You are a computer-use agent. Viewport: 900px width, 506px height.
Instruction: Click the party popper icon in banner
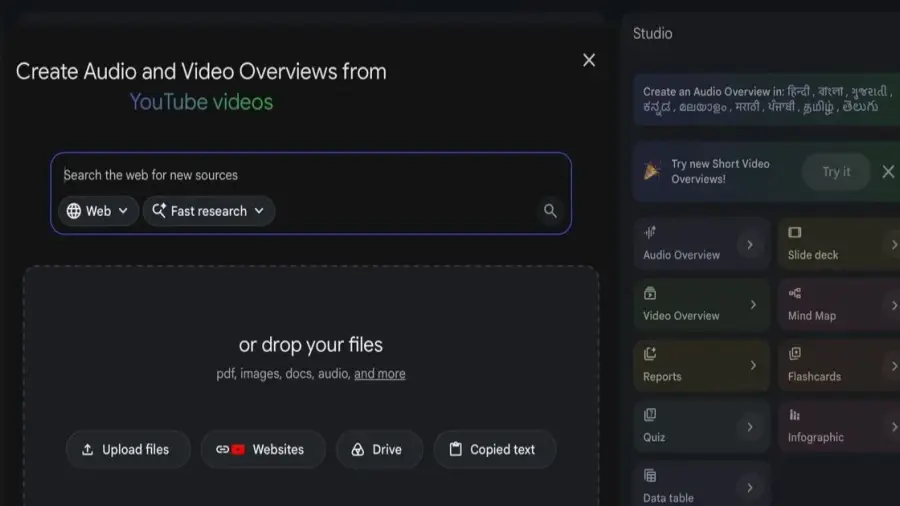click(651, 170)
